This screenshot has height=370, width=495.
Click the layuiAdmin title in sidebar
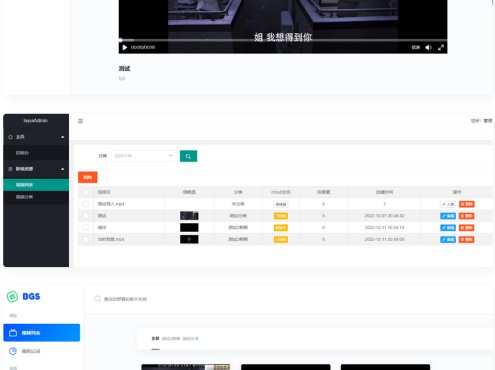(36, 120)
